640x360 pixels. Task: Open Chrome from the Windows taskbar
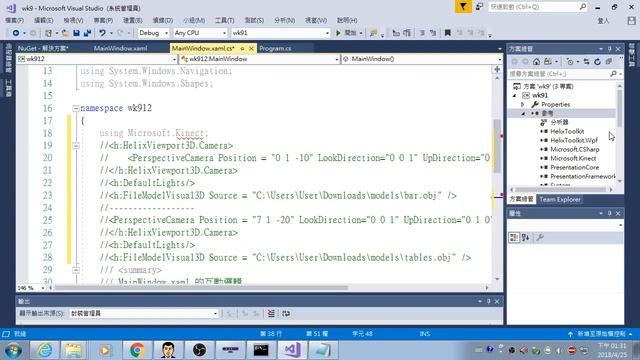click(137, 350)
